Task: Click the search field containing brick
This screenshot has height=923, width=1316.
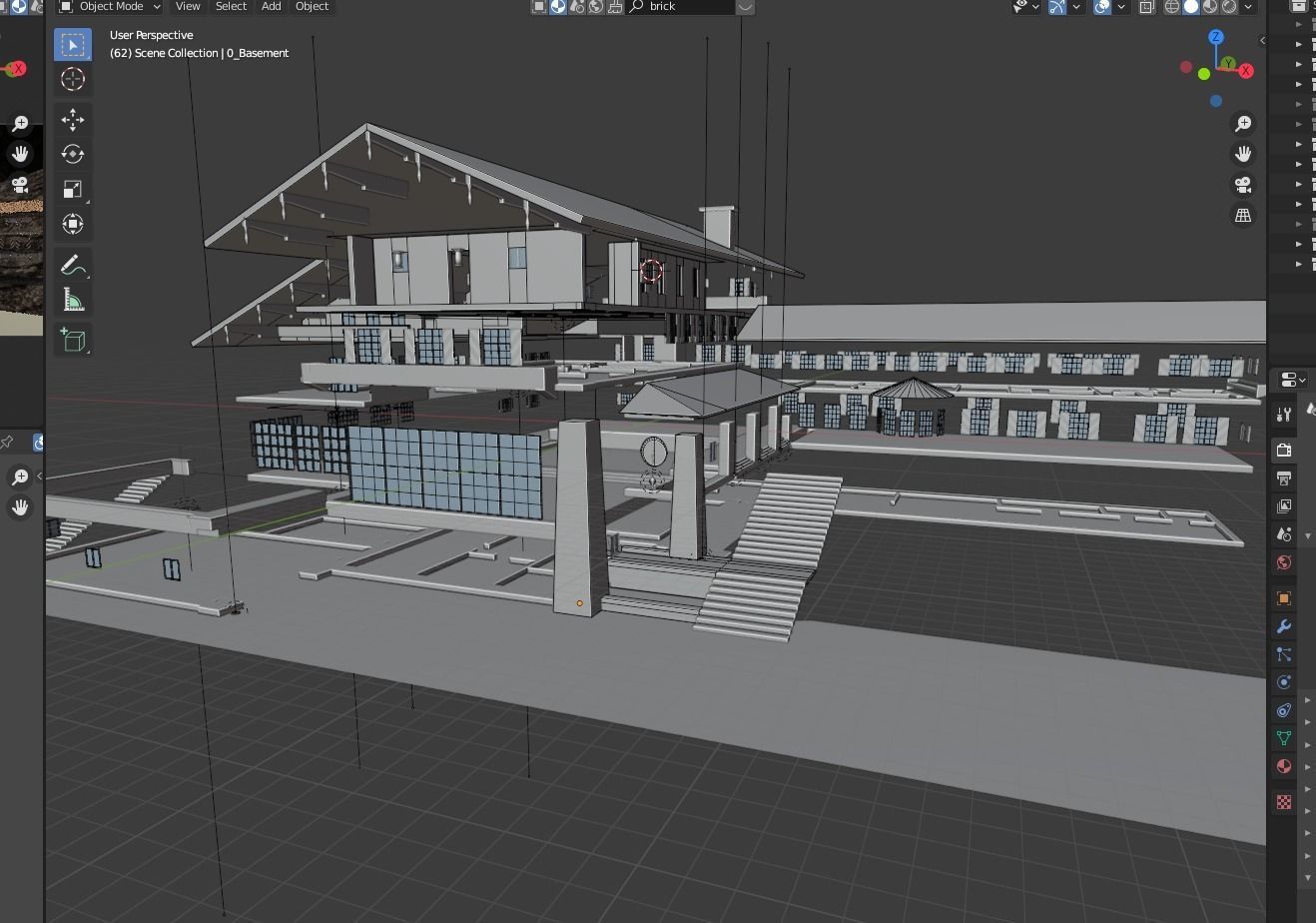Action: pyautogui.click(x=681, y=6)
